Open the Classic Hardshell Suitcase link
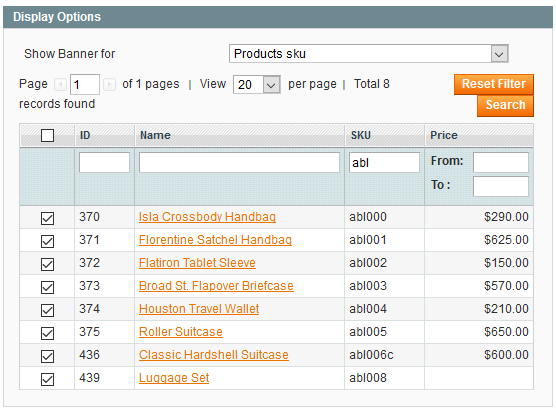Screen dimensions: 556x411 pyautogui.click(x=214, y=355)
